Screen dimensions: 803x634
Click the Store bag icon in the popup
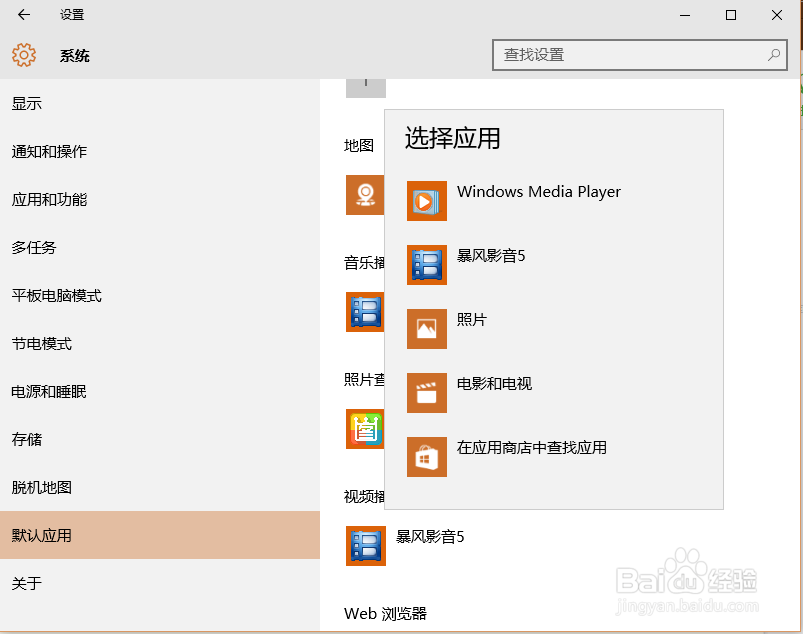(x=427, y=457)
